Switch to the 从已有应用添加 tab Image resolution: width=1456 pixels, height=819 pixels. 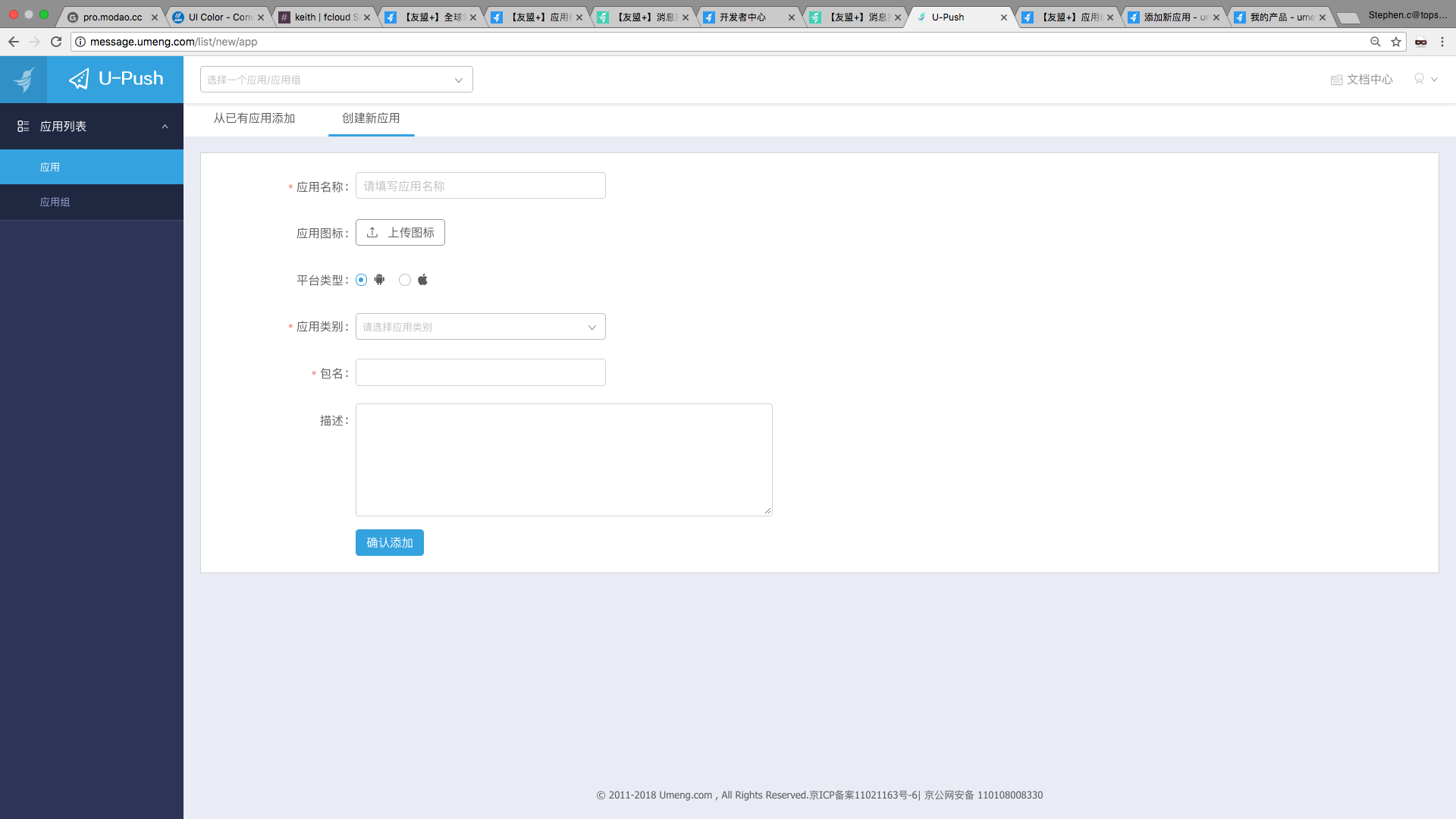pyautogui.click(x=254, y=118)
